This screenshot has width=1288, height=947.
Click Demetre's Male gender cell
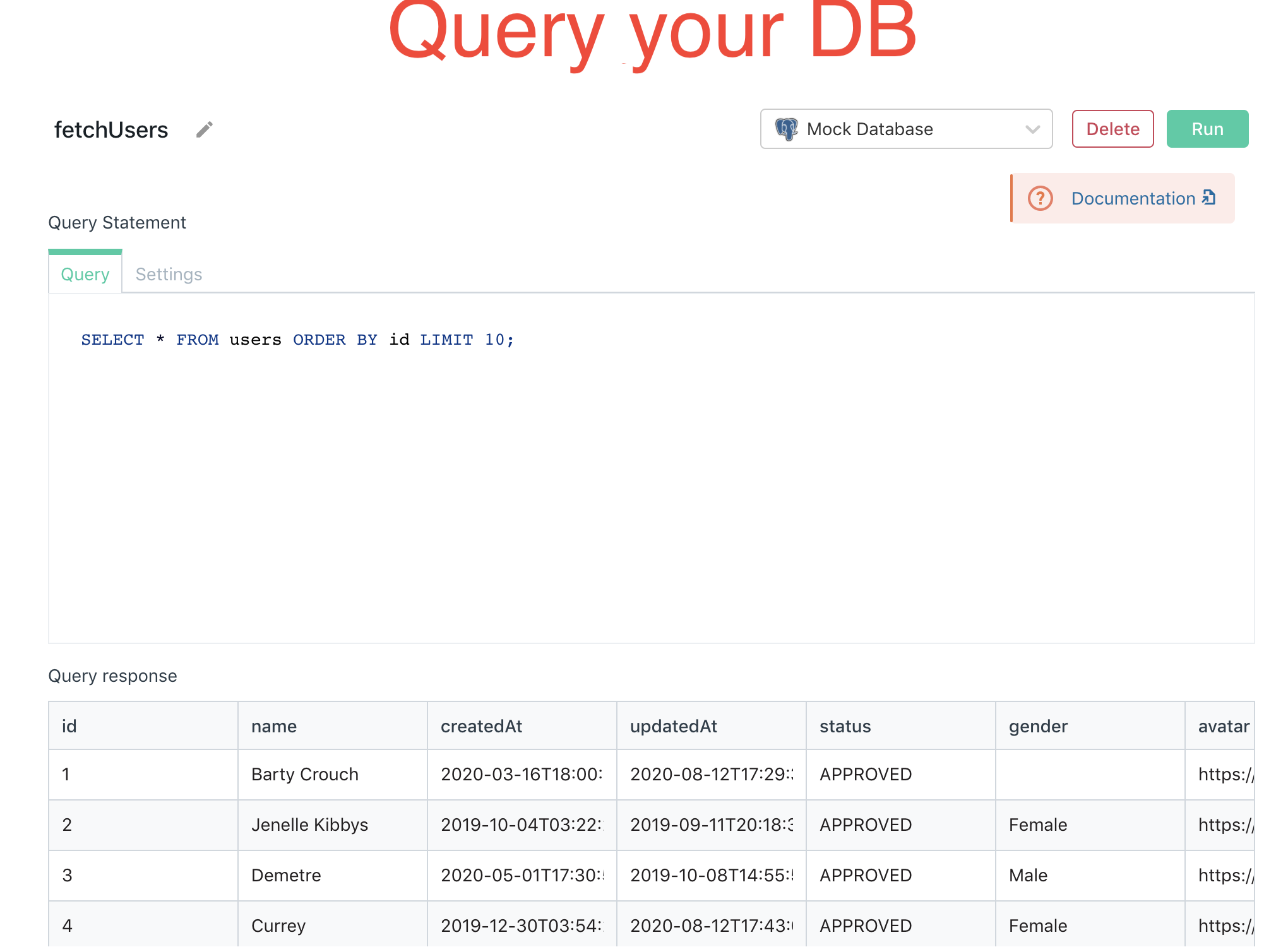tap(1028, 875)
